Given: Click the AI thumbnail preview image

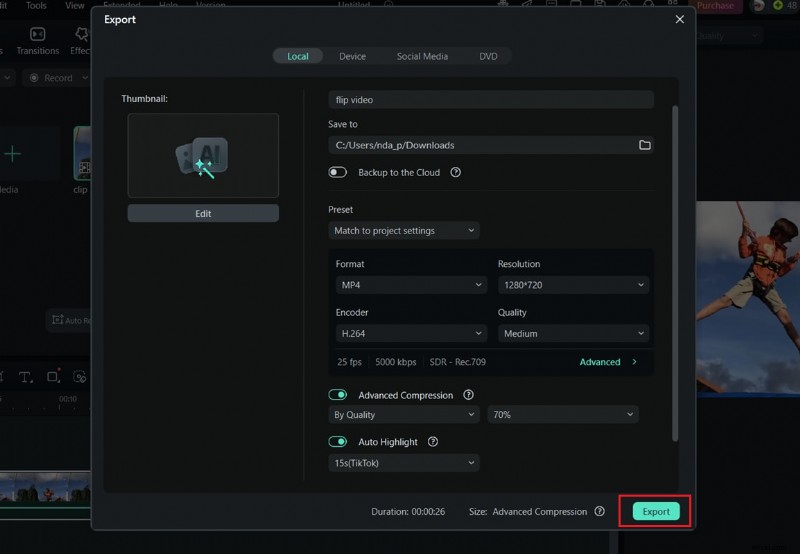Looking at the screenshot, I should [203, 155].
